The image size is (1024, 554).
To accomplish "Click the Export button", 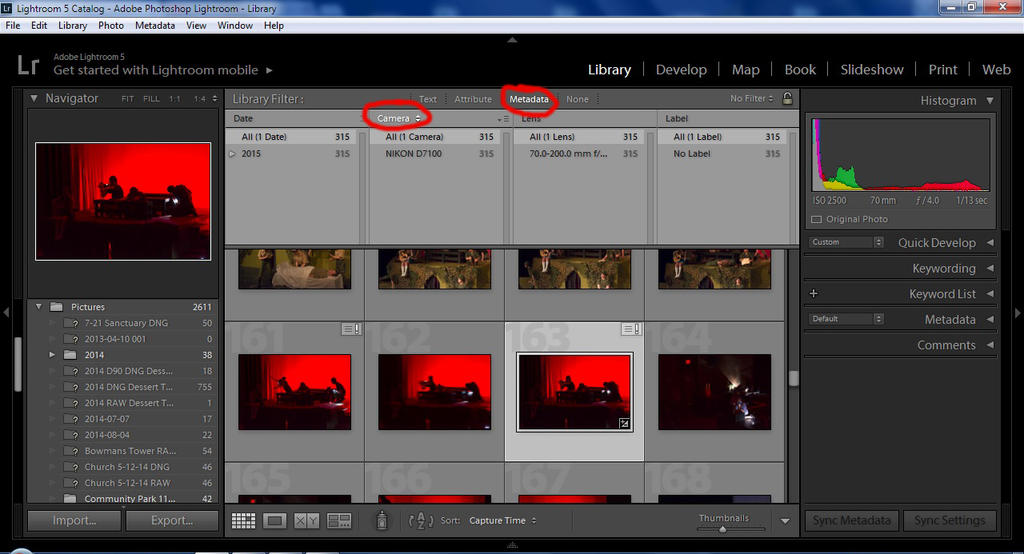I will (171, 520).
